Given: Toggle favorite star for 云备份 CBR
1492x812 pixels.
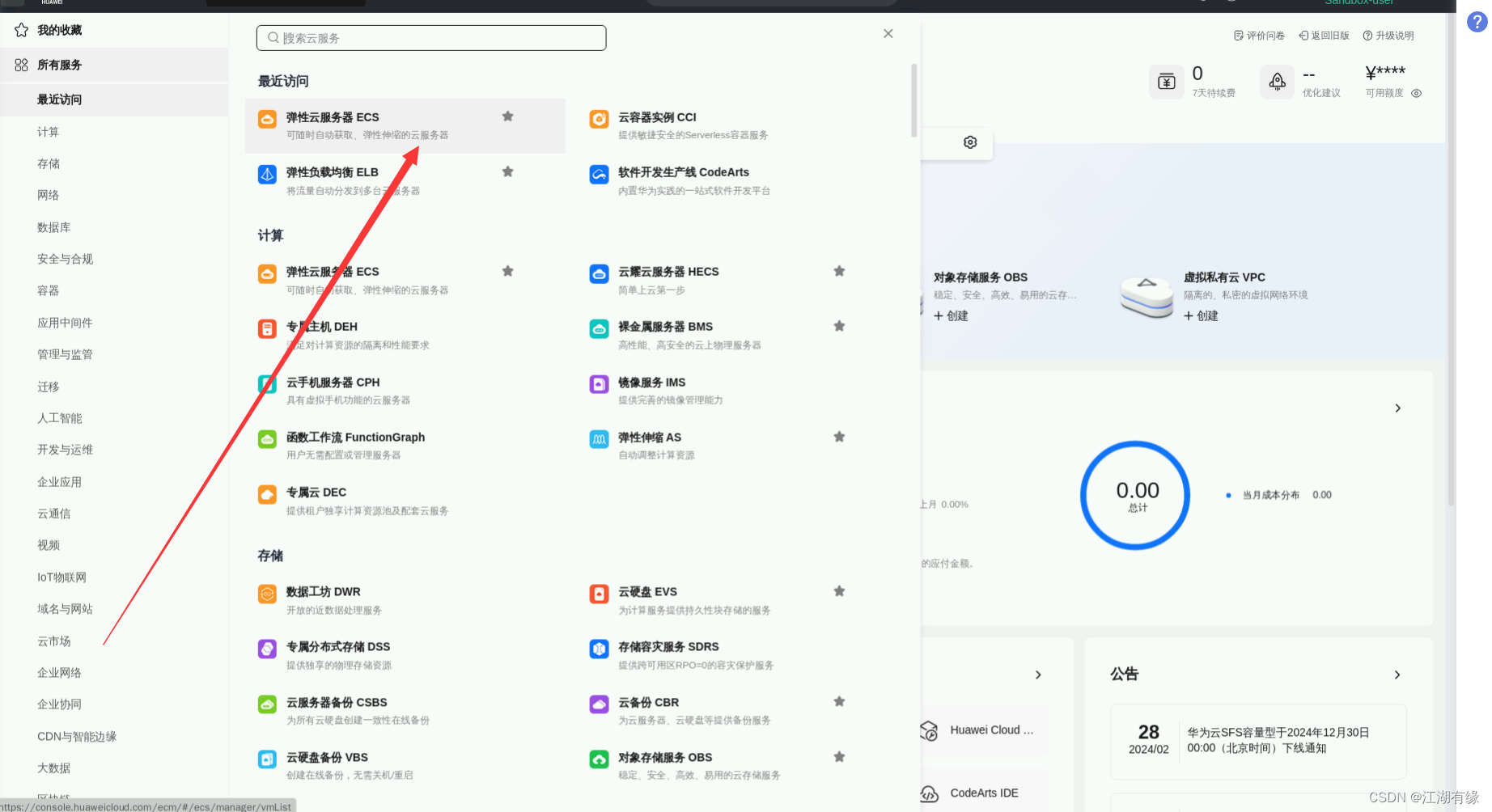Looking at the screenshot, I should click(x=840, y=702).
